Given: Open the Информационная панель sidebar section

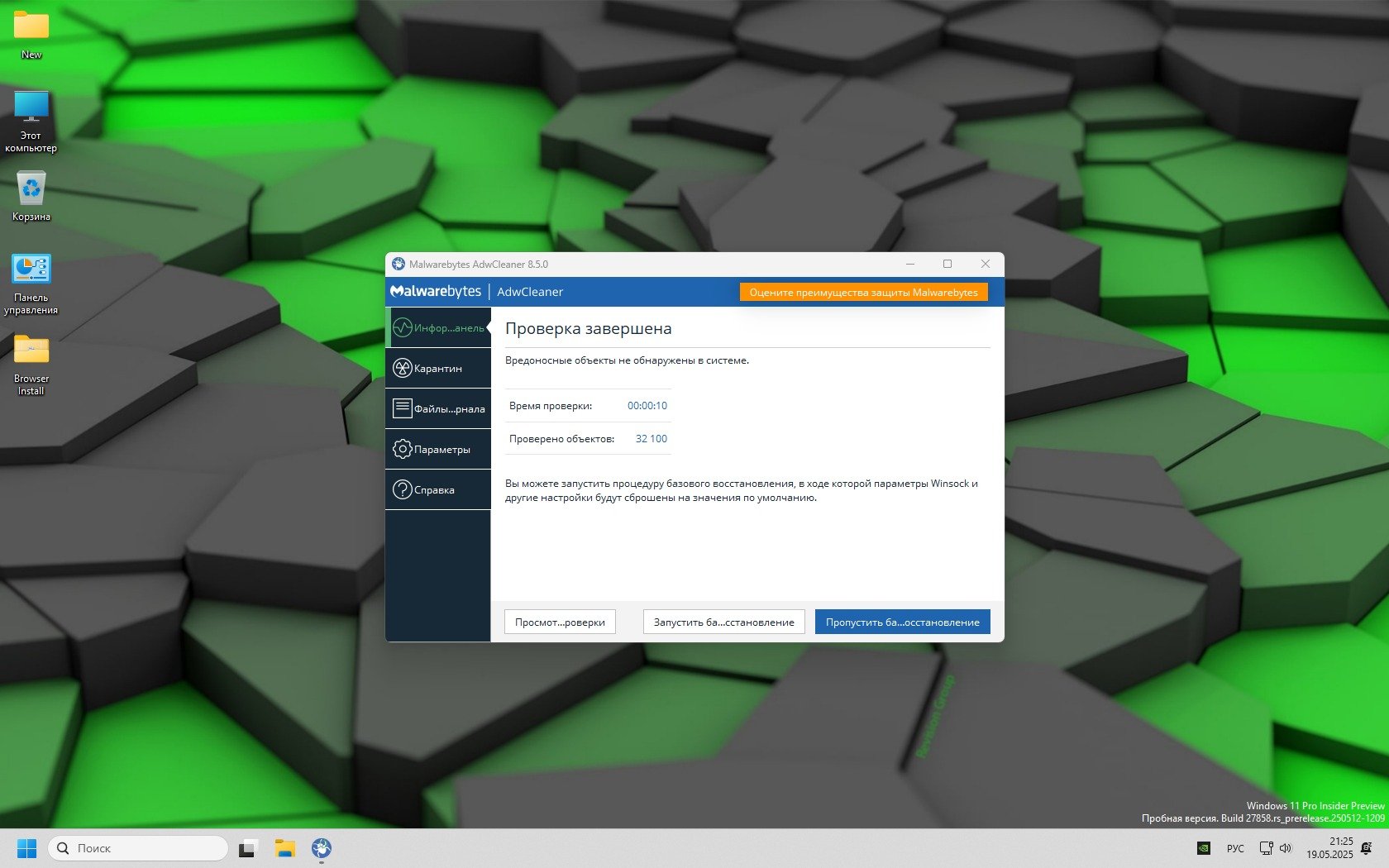Looking at the screenshot, I should (438, 327).
